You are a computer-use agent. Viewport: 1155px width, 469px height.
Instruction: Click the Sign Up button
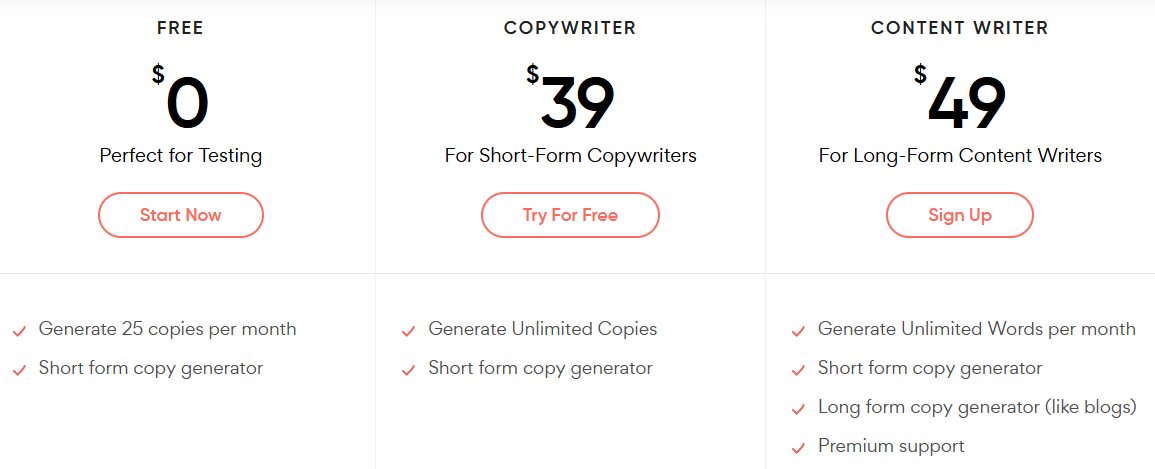pyautogui.click(x=960, y=215)
